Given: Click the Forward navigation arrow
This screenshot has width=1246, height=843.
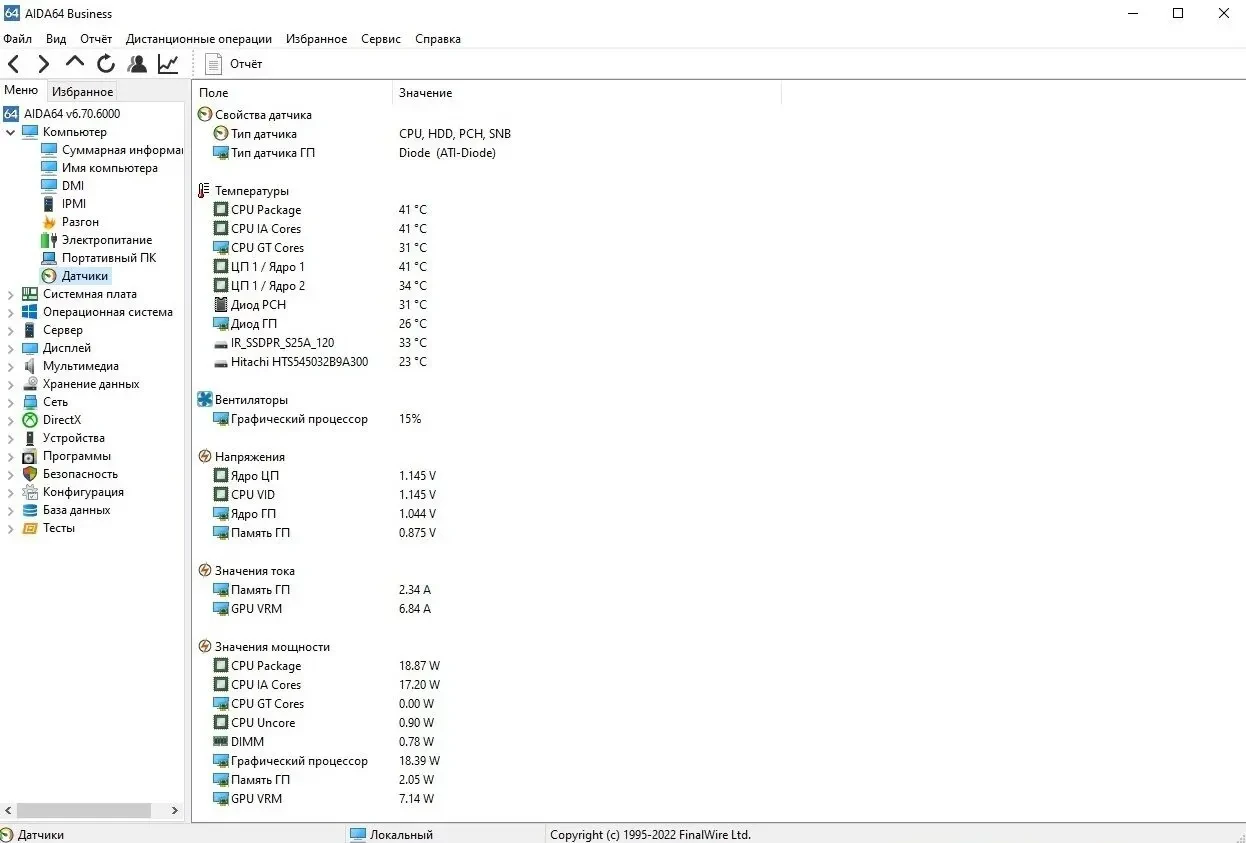Looking at the screenshot, I should (43, 64).
